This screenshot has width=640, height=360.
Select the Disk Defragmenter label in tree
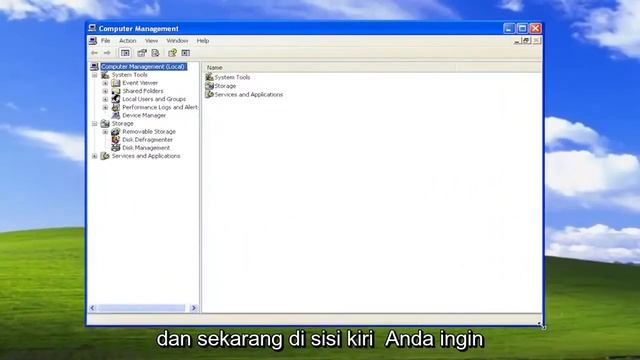click(x=147, y=140)
